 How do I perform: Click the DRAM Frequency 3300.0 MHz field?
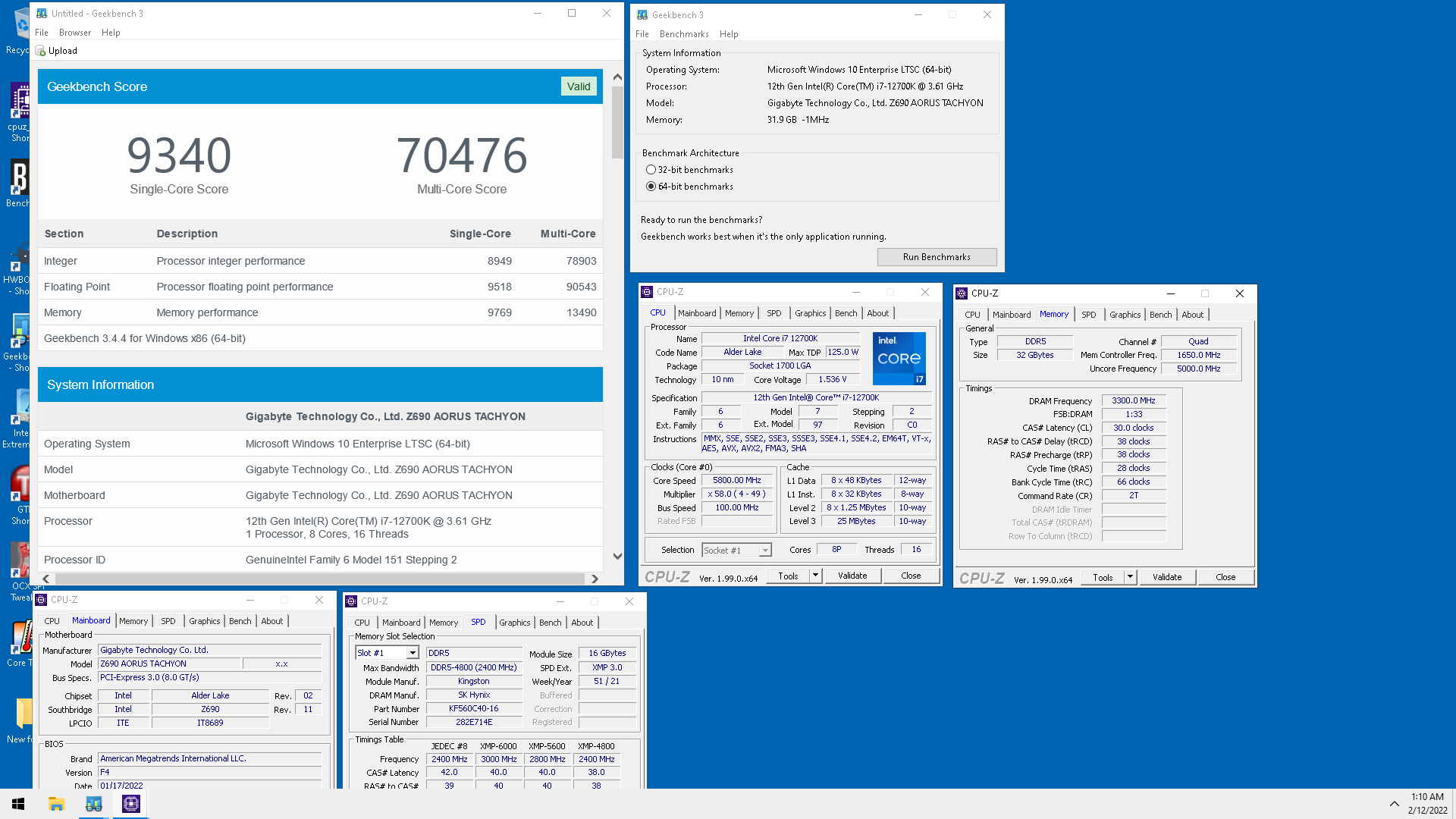tap(1134, 400)
